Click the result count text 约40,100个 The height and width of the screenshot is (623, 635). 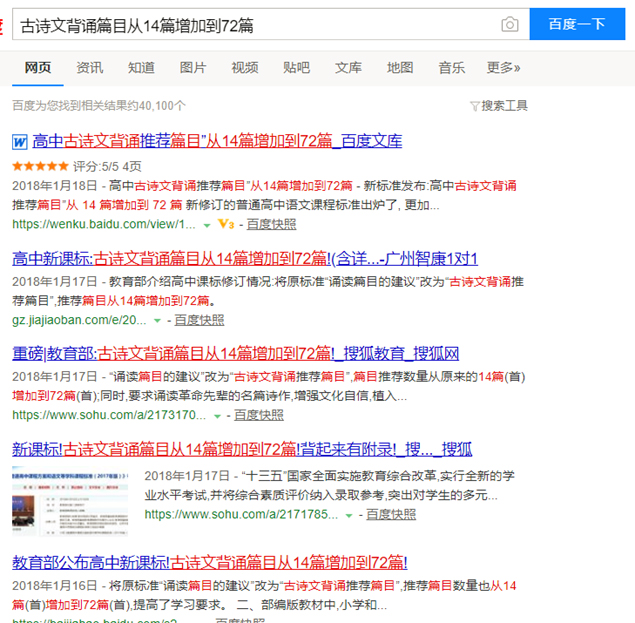click(x=158, y=106)
